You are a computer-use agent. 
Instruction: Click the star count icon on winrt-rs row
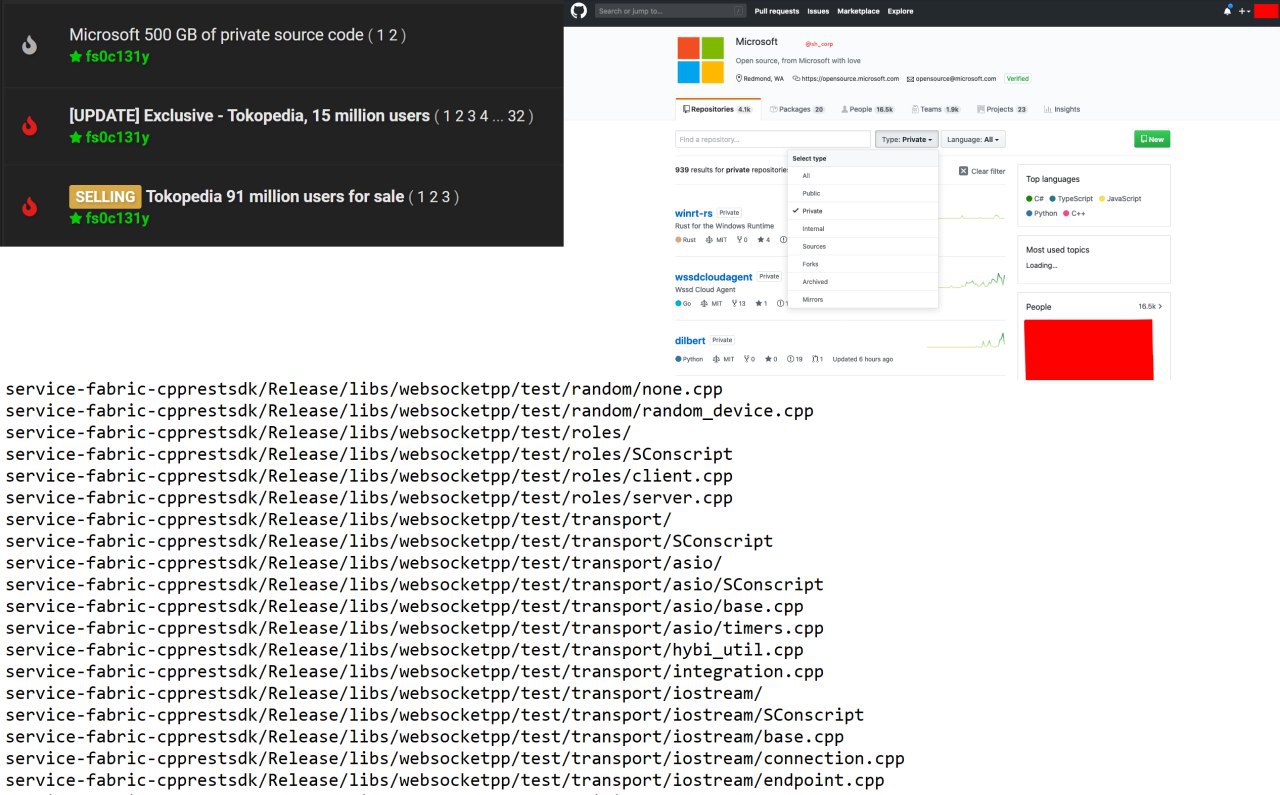click(760, 240)
